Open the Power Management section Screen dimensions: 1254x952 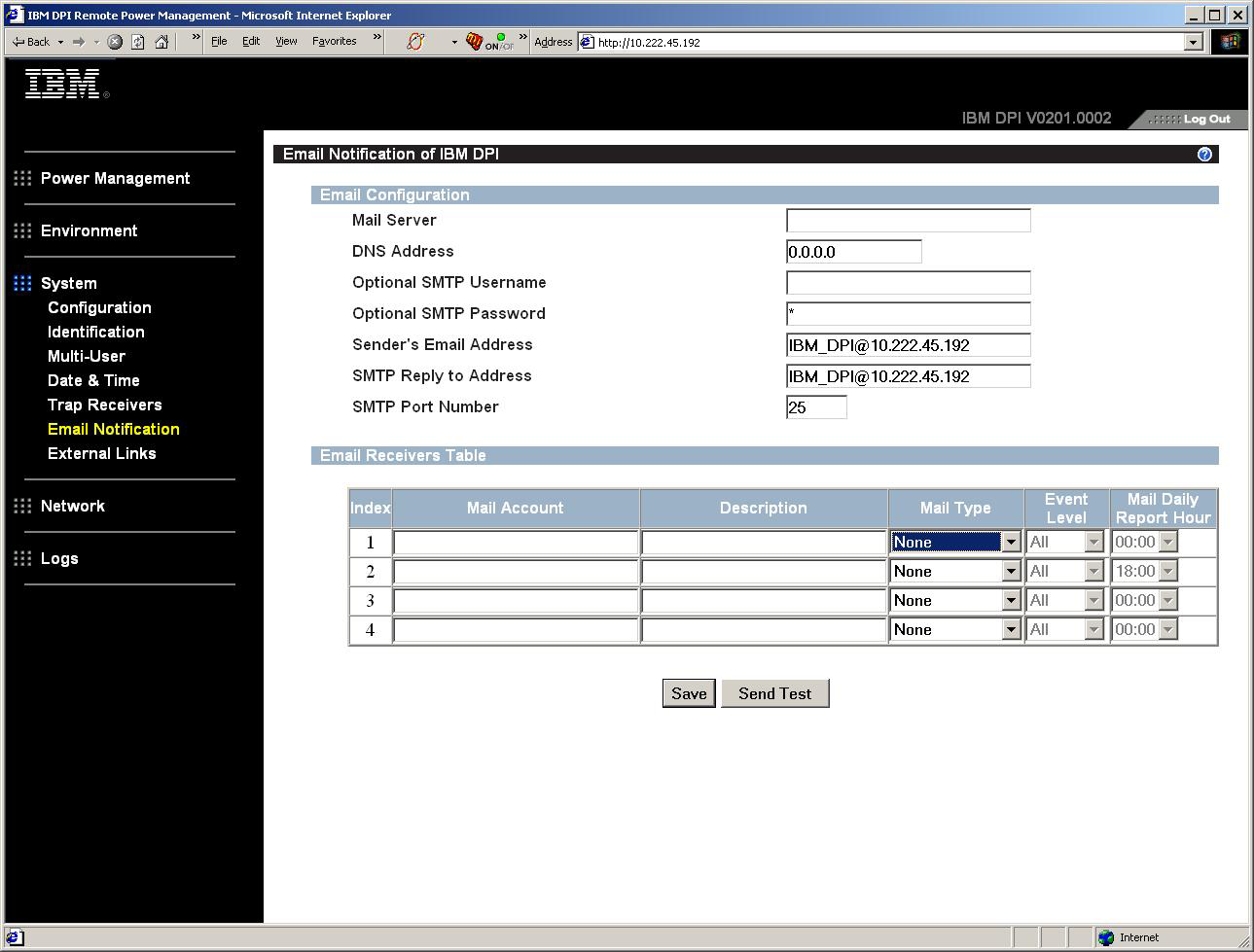[x=115, y=178]
